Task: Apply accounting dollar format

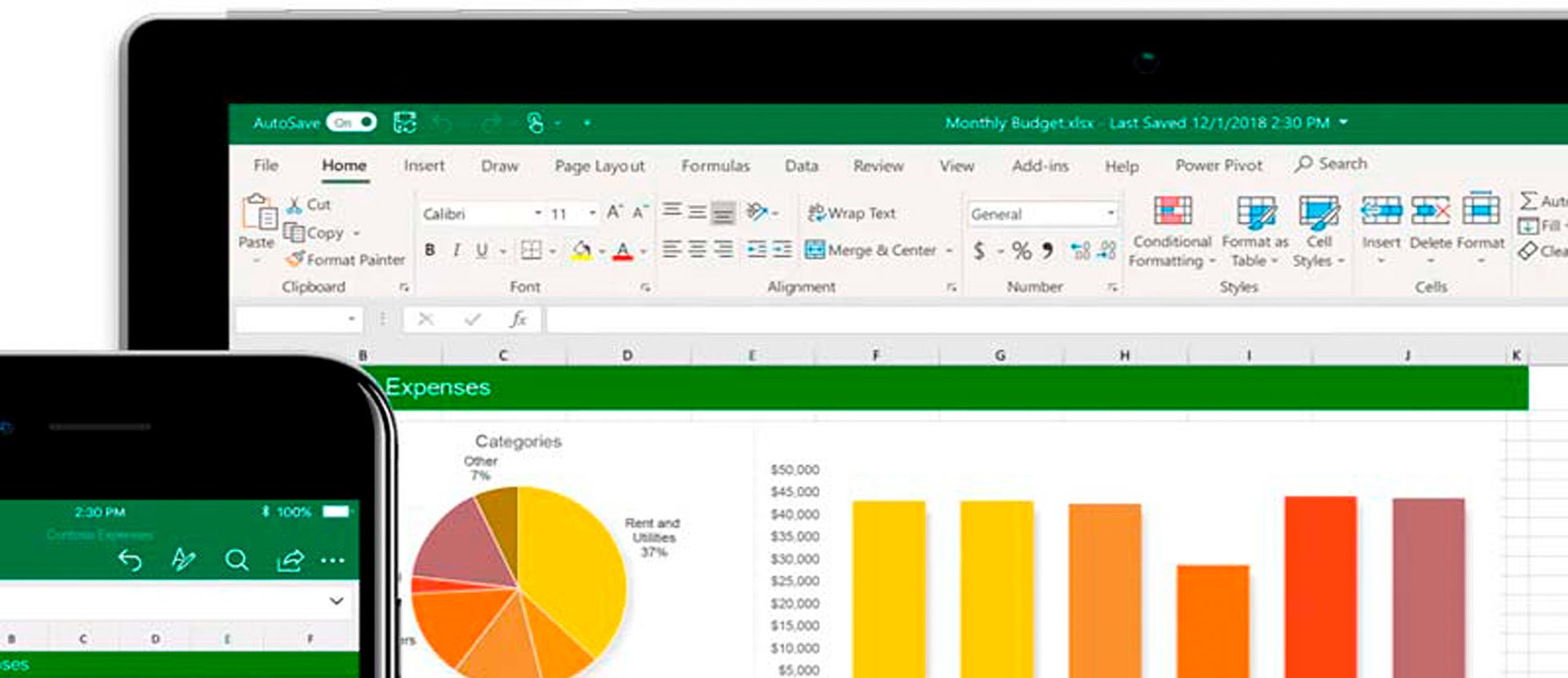Action: (x=978, y=251)
